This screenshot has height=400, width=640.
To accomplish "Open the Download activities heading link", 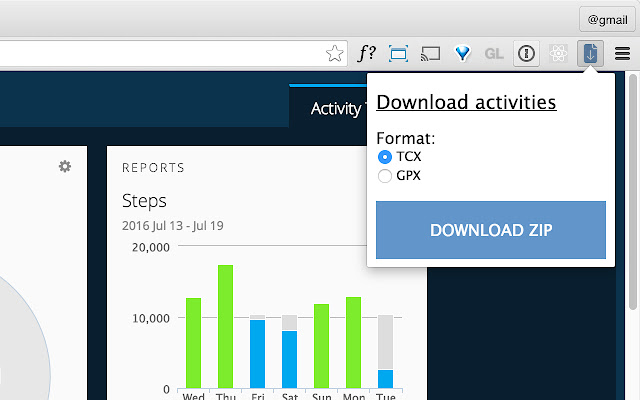I will coord(466,102).
